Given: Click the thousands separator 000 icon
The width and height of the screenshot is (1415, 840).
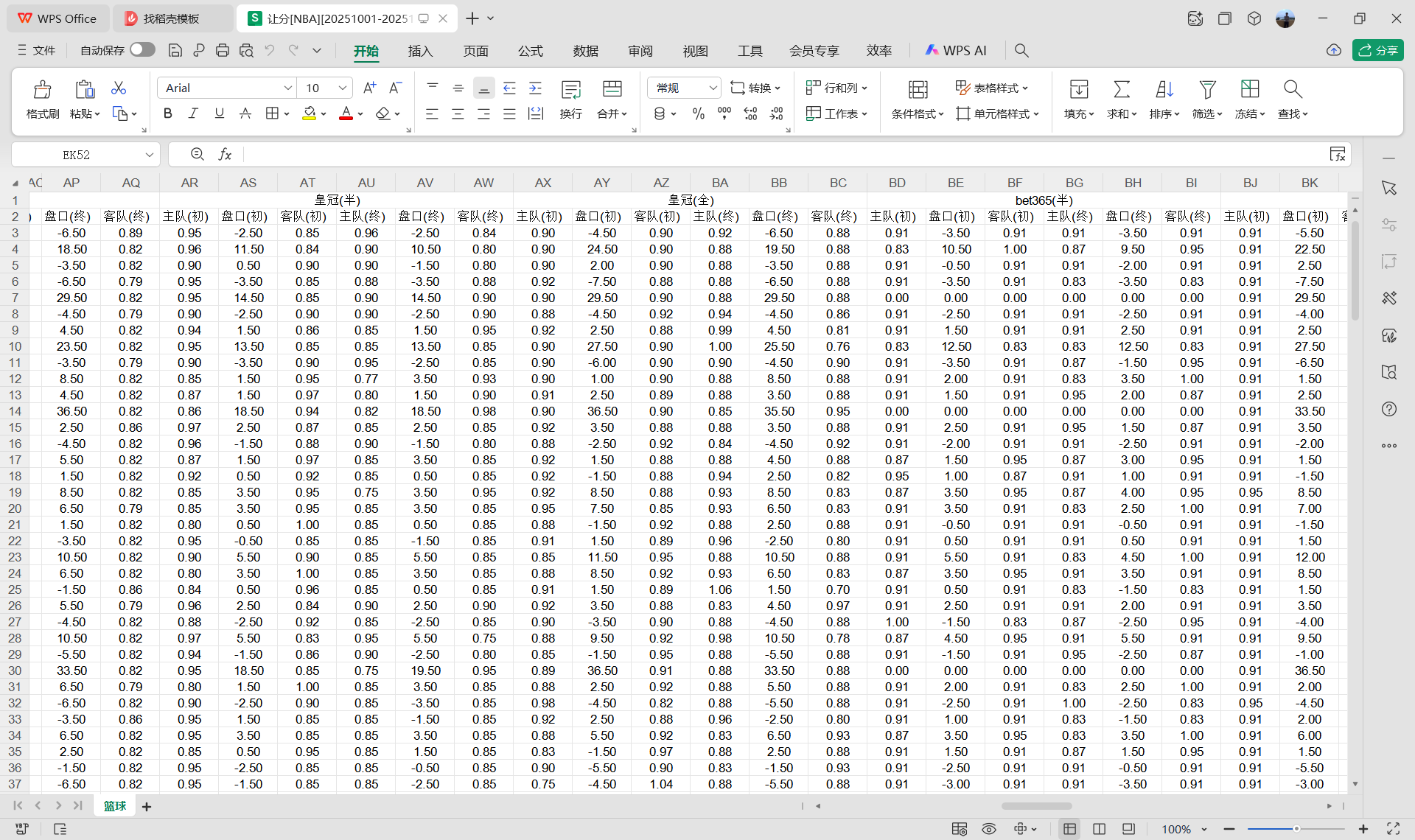Looking at the screenshot, I should tap(724, 113).
